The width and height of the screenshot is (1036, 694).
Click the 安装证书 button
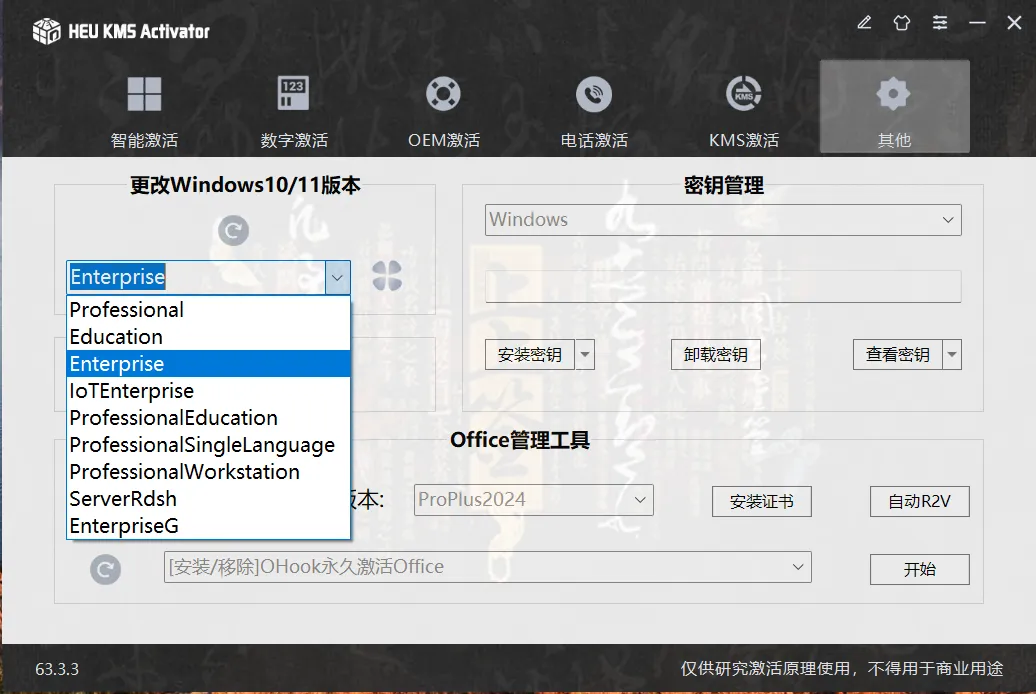pyautogui.click(x=762, y=502)
